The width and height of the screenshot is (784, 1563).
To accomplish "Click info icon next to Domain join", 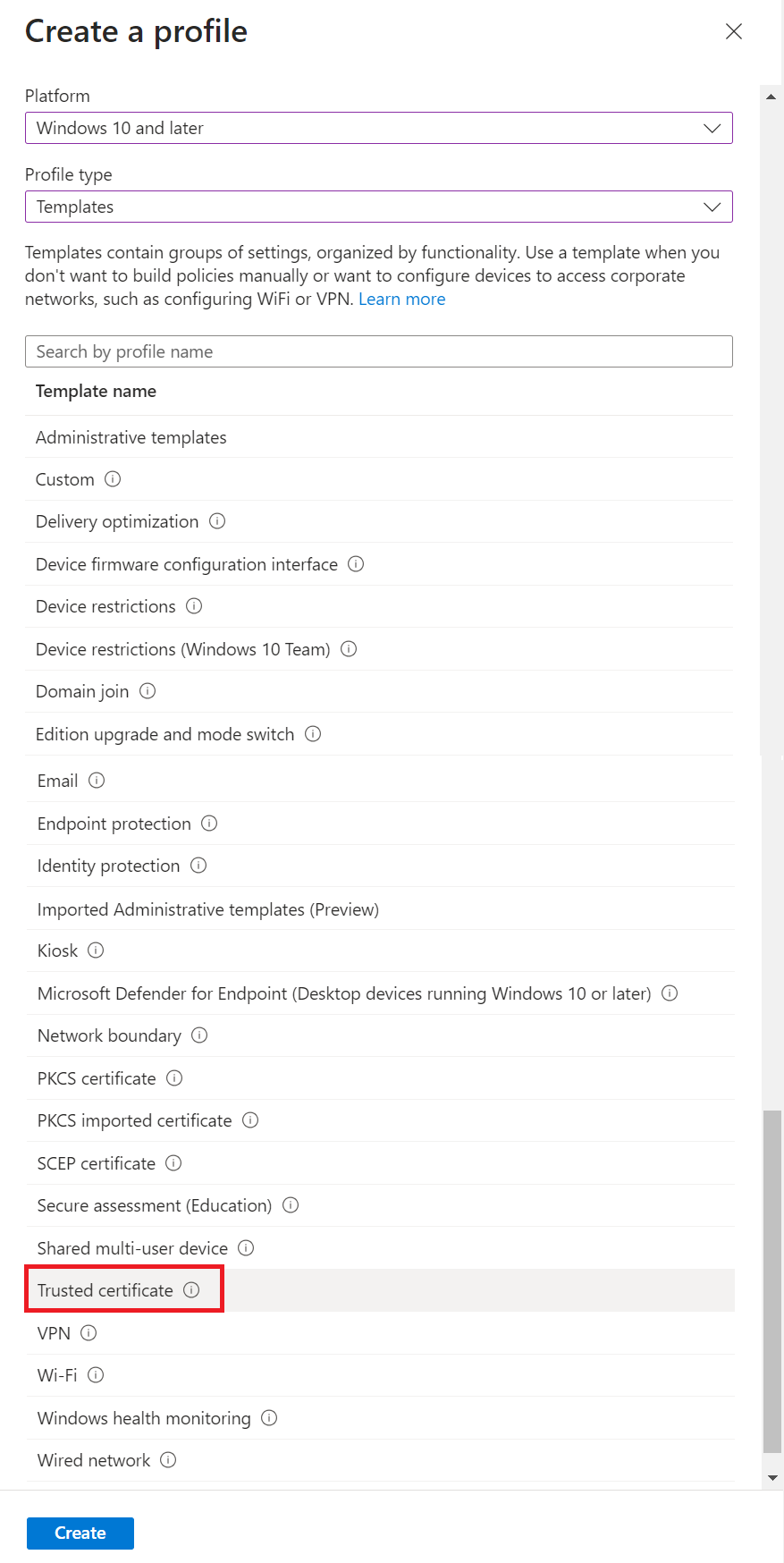I will click(x=148, y=691).
